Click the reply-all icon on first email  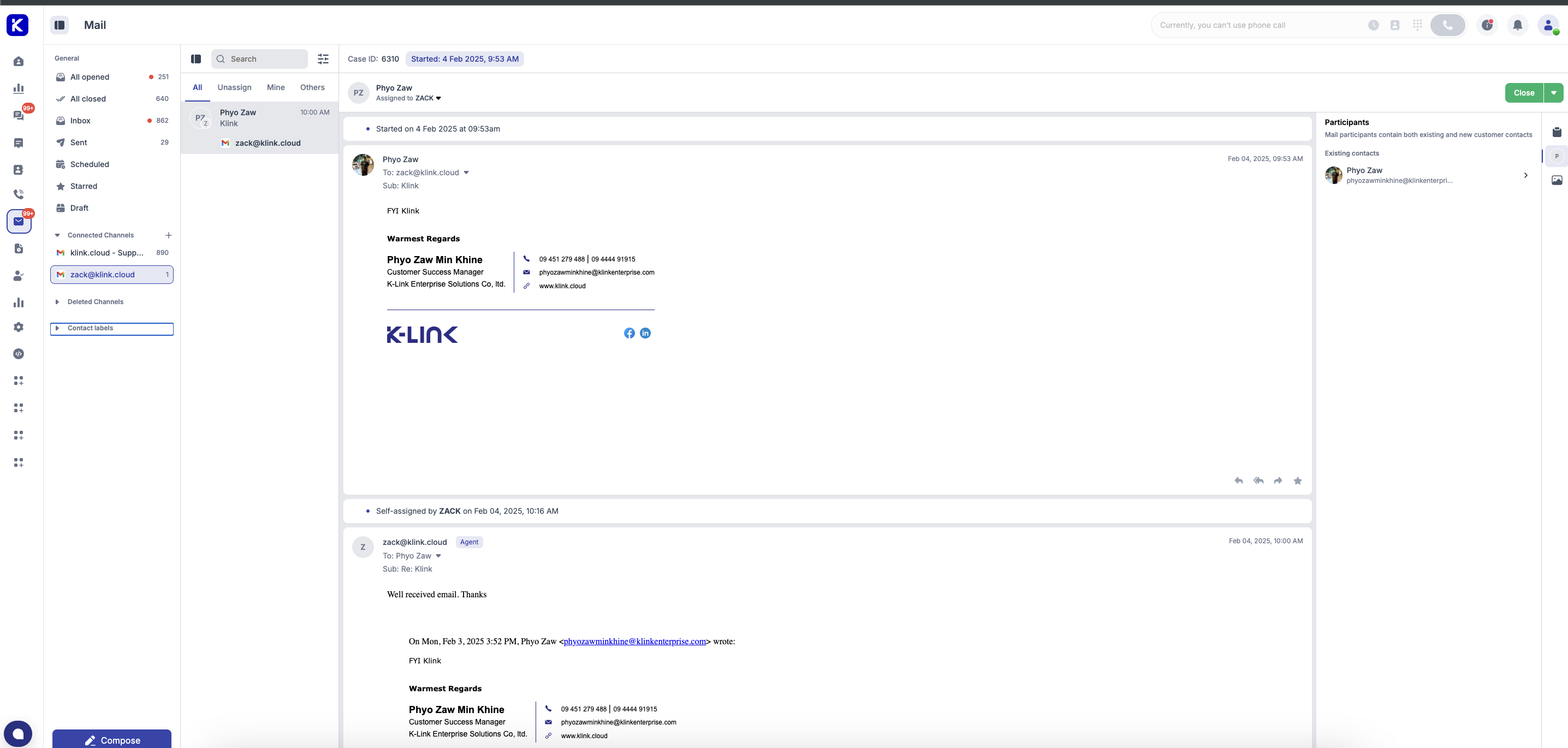(x=1258, y=481)
